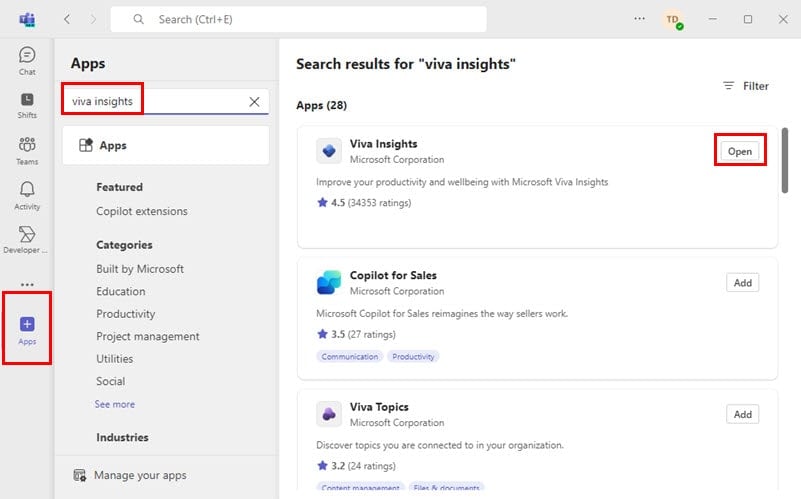This screenshot has height=499, width=801.
Task: Clear the viva insights search text
Action: 254,102
